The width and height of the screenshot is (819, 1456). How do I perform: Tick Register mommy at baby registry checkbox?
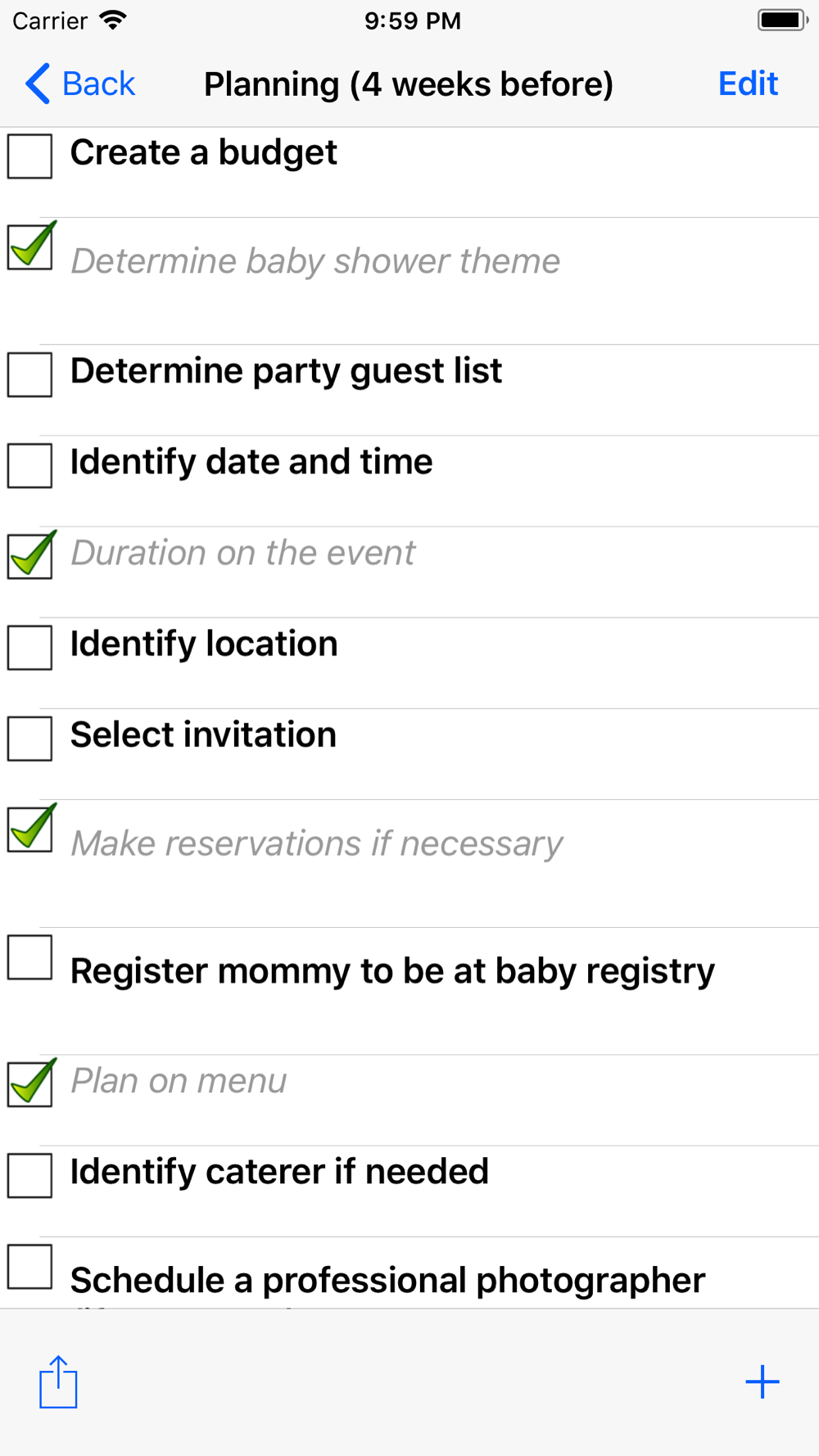[x=30, y=956]
